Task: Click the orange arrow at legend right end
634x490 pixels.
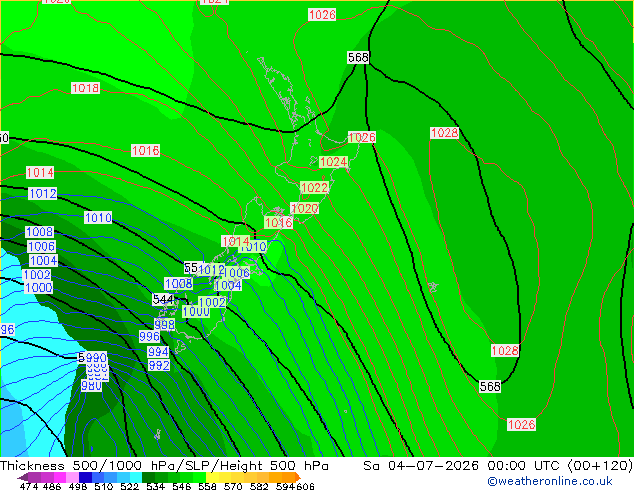Action: tap(298, 478)
